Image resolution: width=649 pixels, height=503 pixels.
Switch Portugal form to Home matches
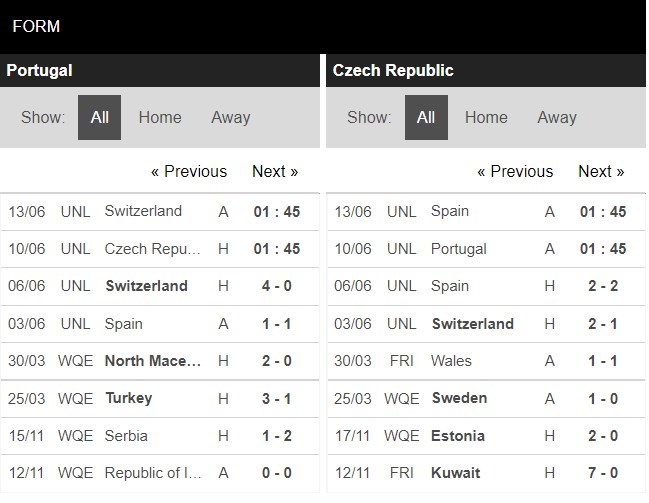[x=160, y=117]
